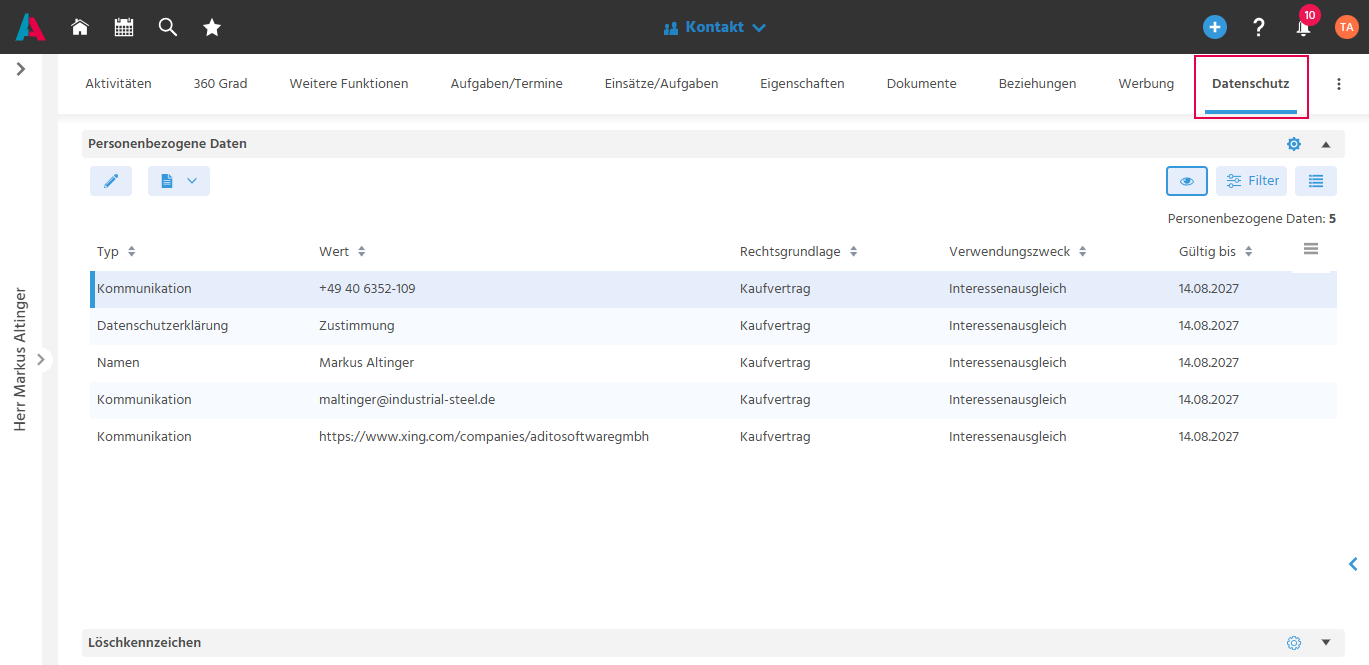
Task: Click Interessenausgleich in the Datenschutzerklärung row
Action: [1008, 326]
